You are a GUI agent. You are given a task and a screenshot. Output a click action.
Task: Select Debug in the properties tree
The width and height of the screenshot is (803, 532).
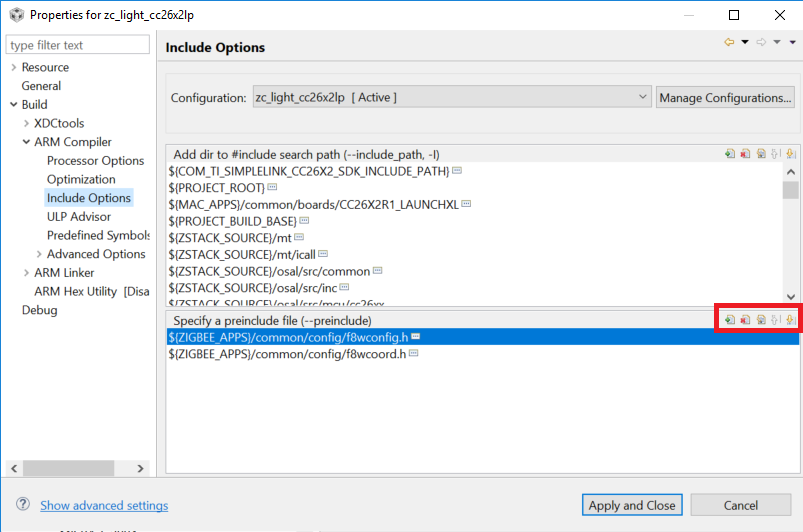click(x=39, y=310)
